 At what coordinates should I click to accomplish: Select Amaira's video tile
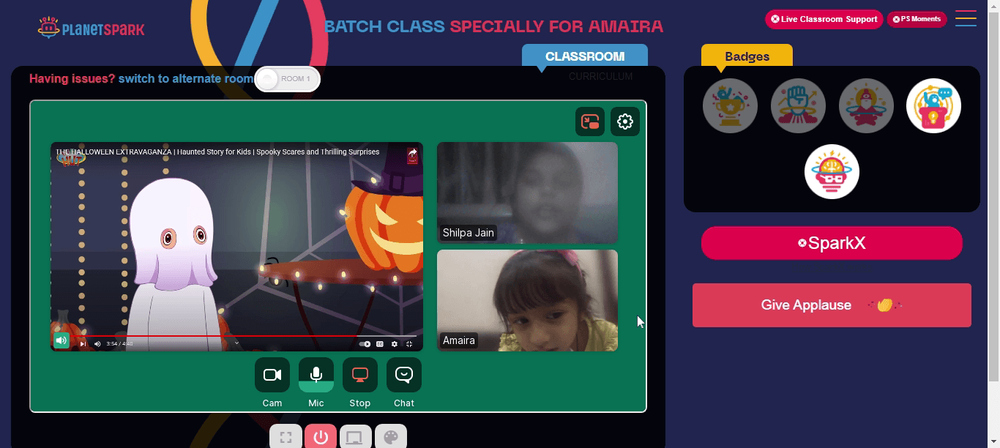(x=527, y=301)
